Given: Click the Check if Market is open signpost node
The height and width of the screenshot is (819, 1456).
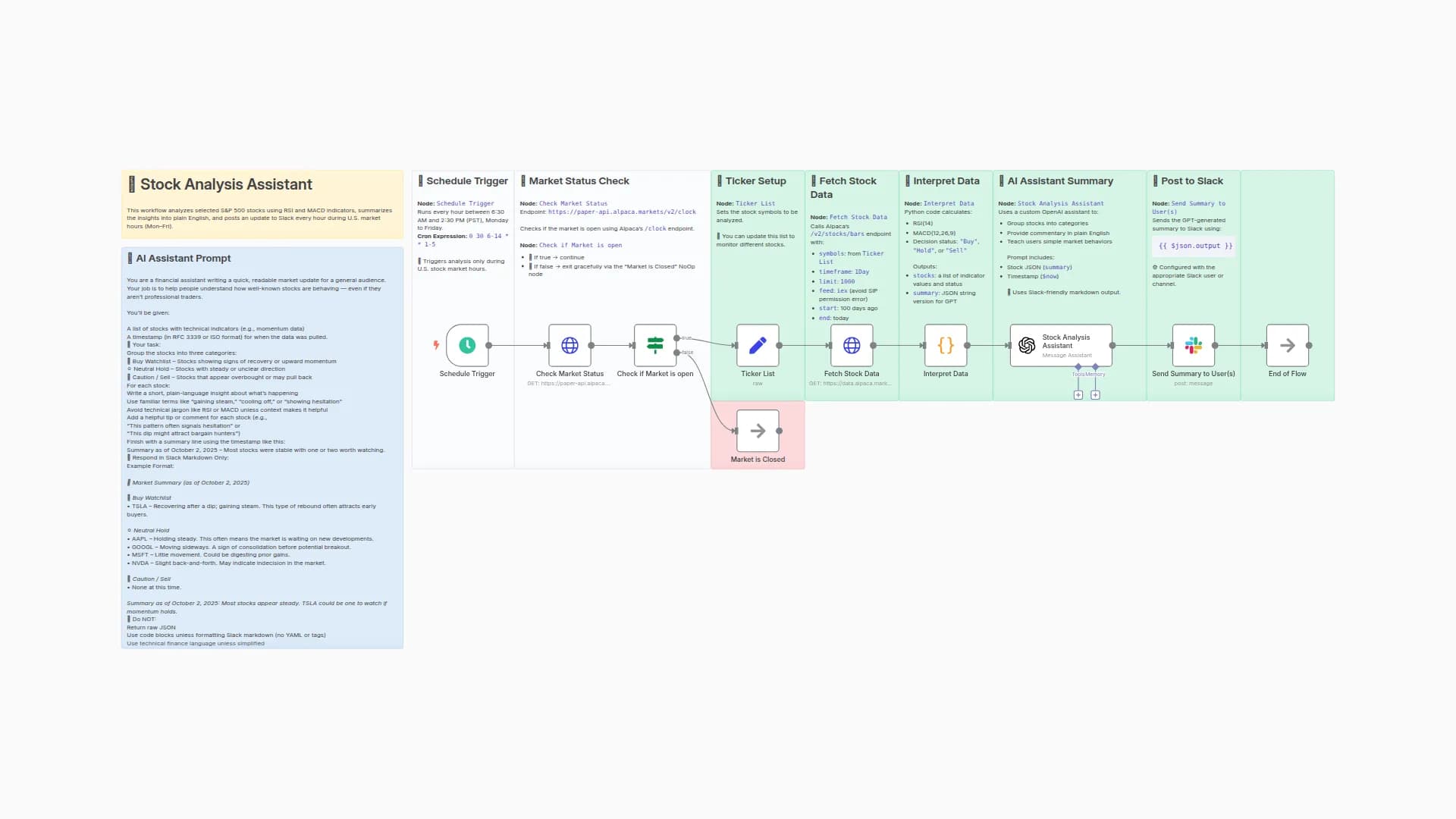Looking at the screenshot, I should pos(655,345).
